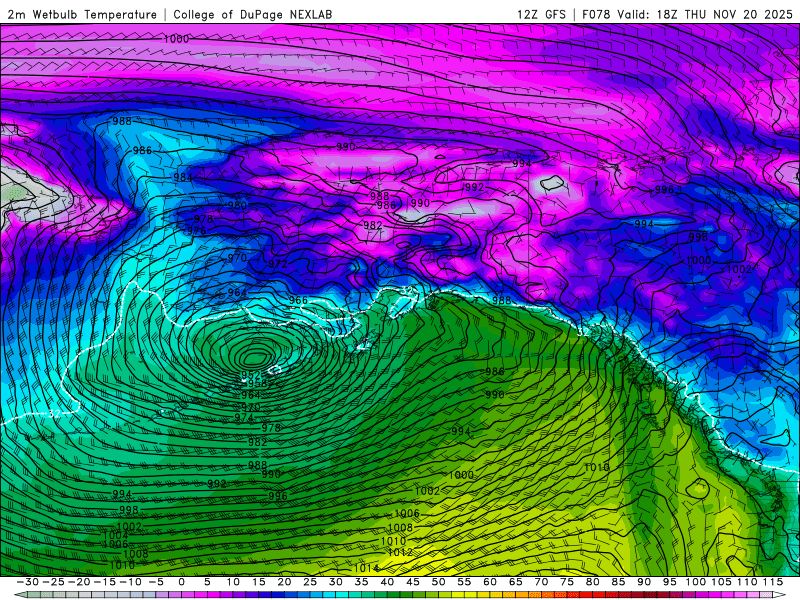
Task: Click the "2m Wetbulb Temperature" map title
Action: click(82, 15)
